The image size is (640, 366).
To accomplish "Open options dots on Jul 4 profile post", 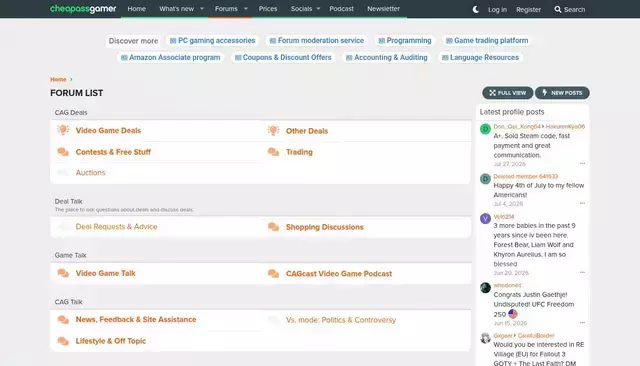I will coord(582,203).
